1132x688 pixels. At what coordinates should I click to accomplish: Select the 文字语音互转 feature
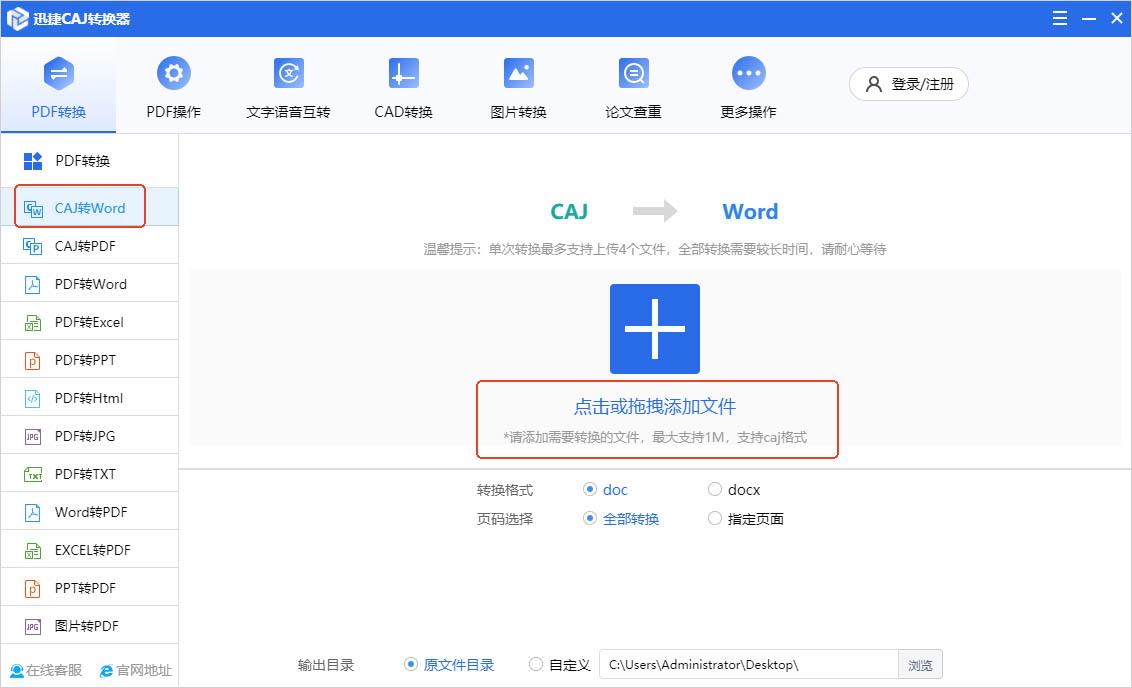(287, 85)
